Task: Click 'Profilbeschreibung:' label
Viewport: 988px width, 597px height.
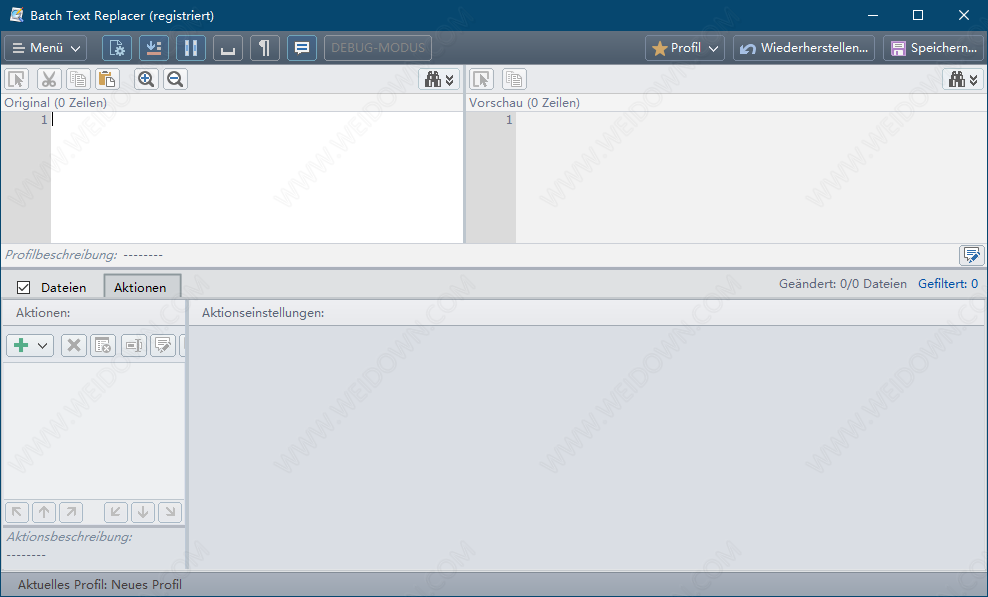Action: coord(60,255)
